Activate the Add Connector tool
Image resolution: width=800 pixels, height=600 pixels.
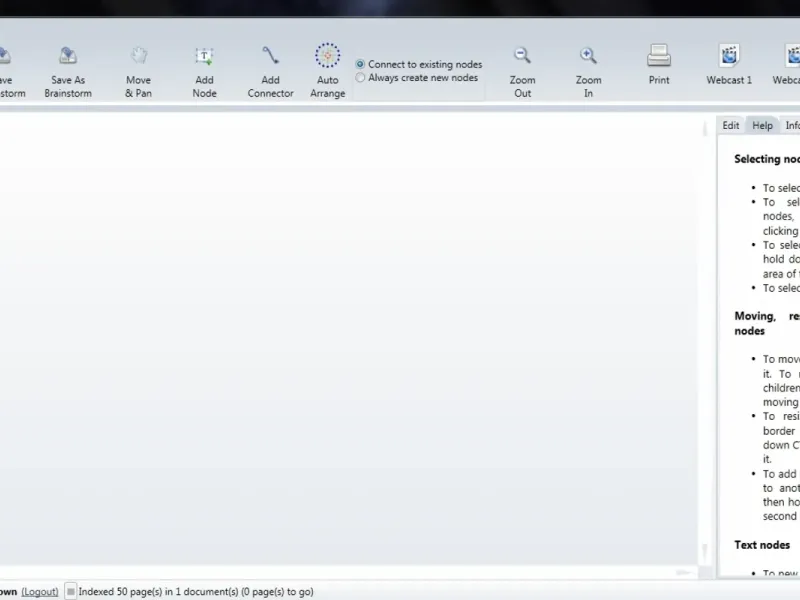tap(270, 55)
